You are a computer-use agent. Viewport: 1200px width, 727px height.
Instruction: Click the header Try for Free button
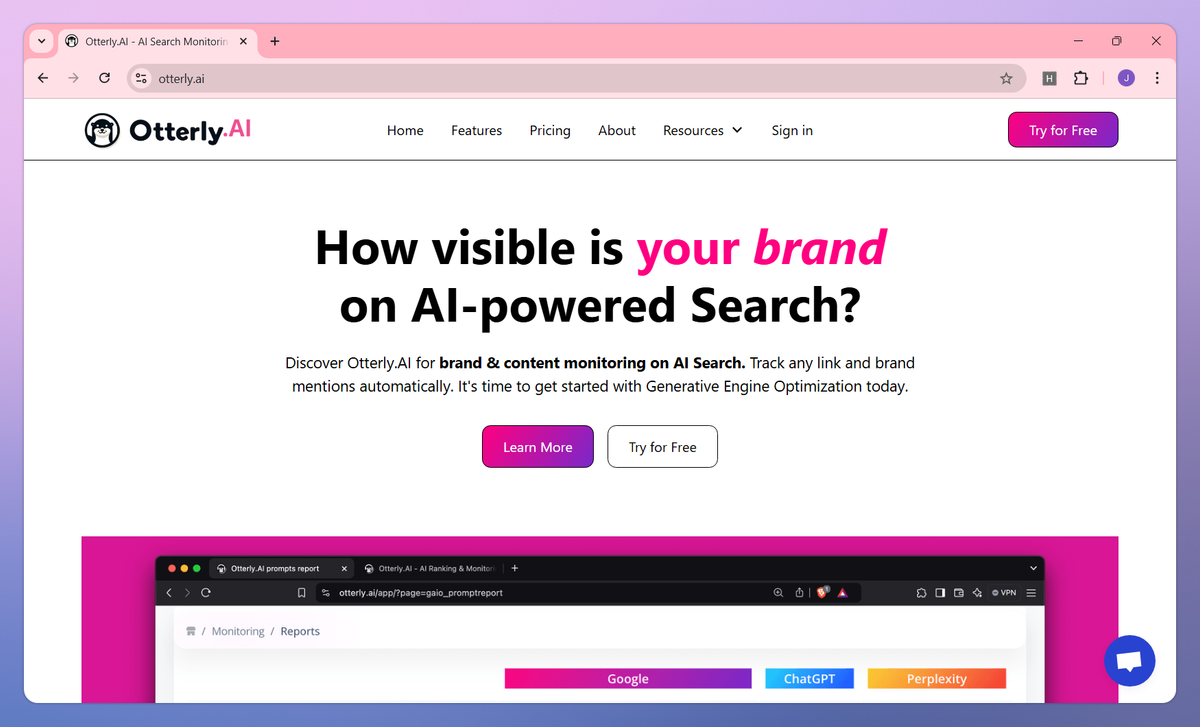(x=1063, y=130)
